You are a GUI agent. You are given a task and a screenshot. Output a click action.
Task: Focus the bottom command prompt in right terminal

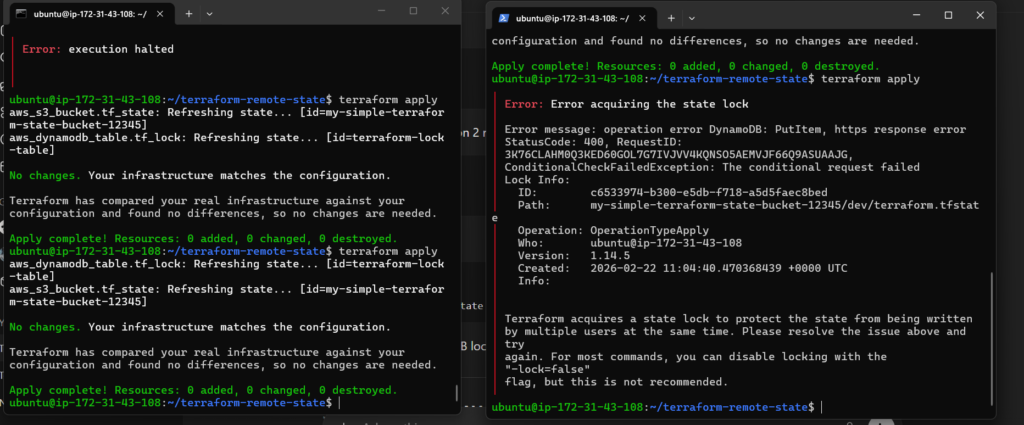tap(820, 408)
